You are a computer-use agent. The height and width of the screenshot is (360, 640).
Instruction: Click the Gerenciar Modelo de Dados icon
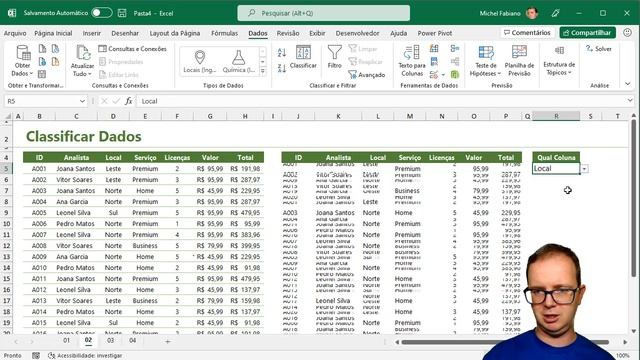(455, 75)
